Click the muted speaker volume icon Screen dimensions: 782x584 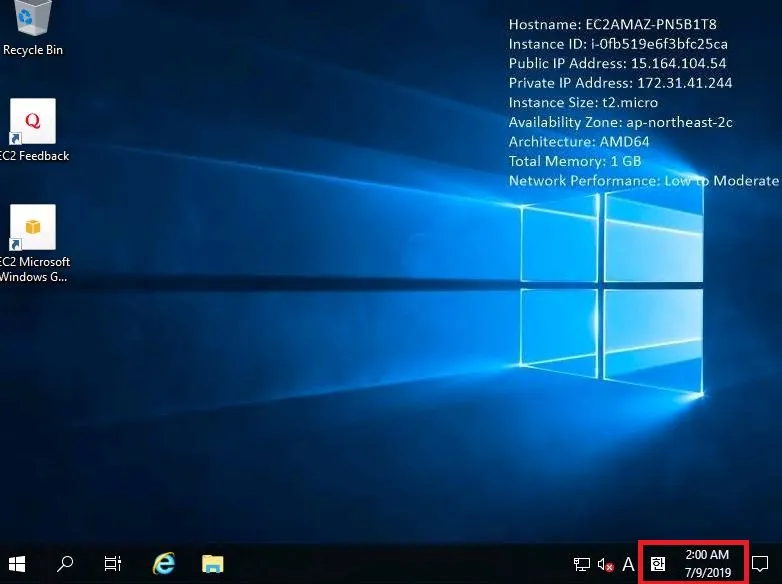[x=605, y=564]
